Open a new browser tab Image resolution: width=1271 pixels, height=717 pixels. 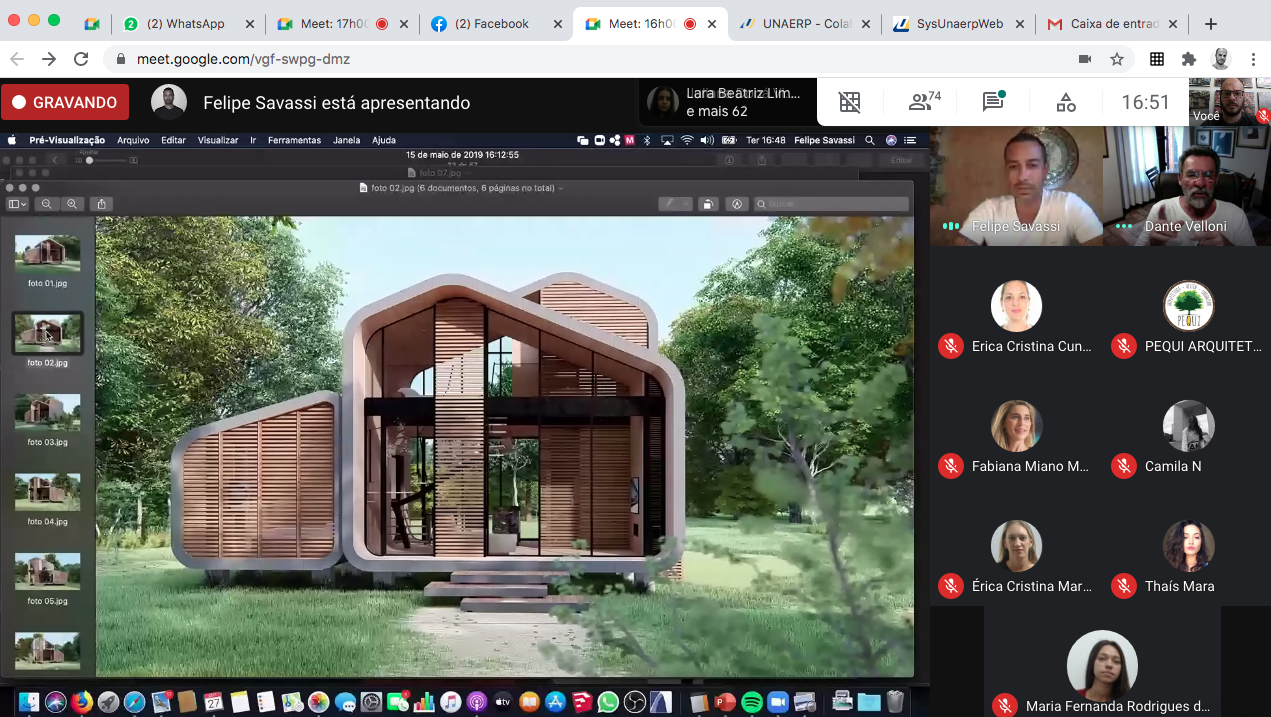click(1211, 24)
